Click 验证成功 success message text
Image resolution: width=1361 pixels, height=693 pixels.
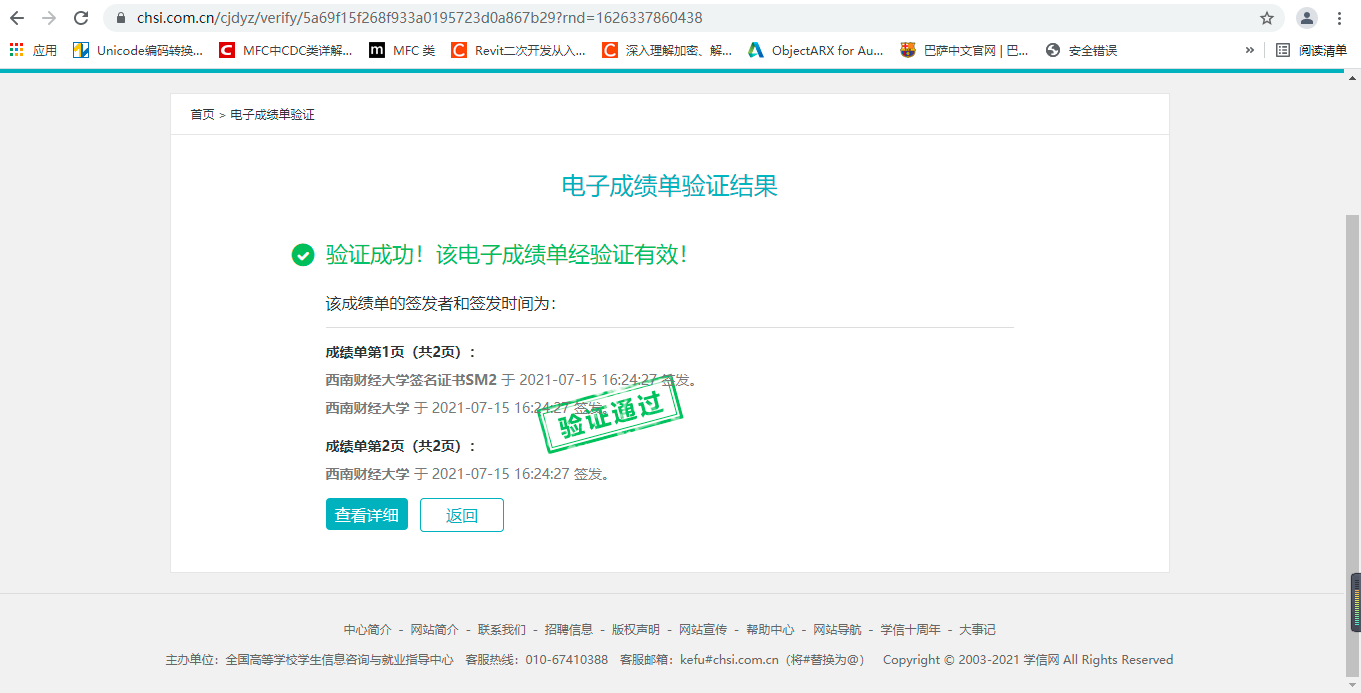[x=507, y=255]
